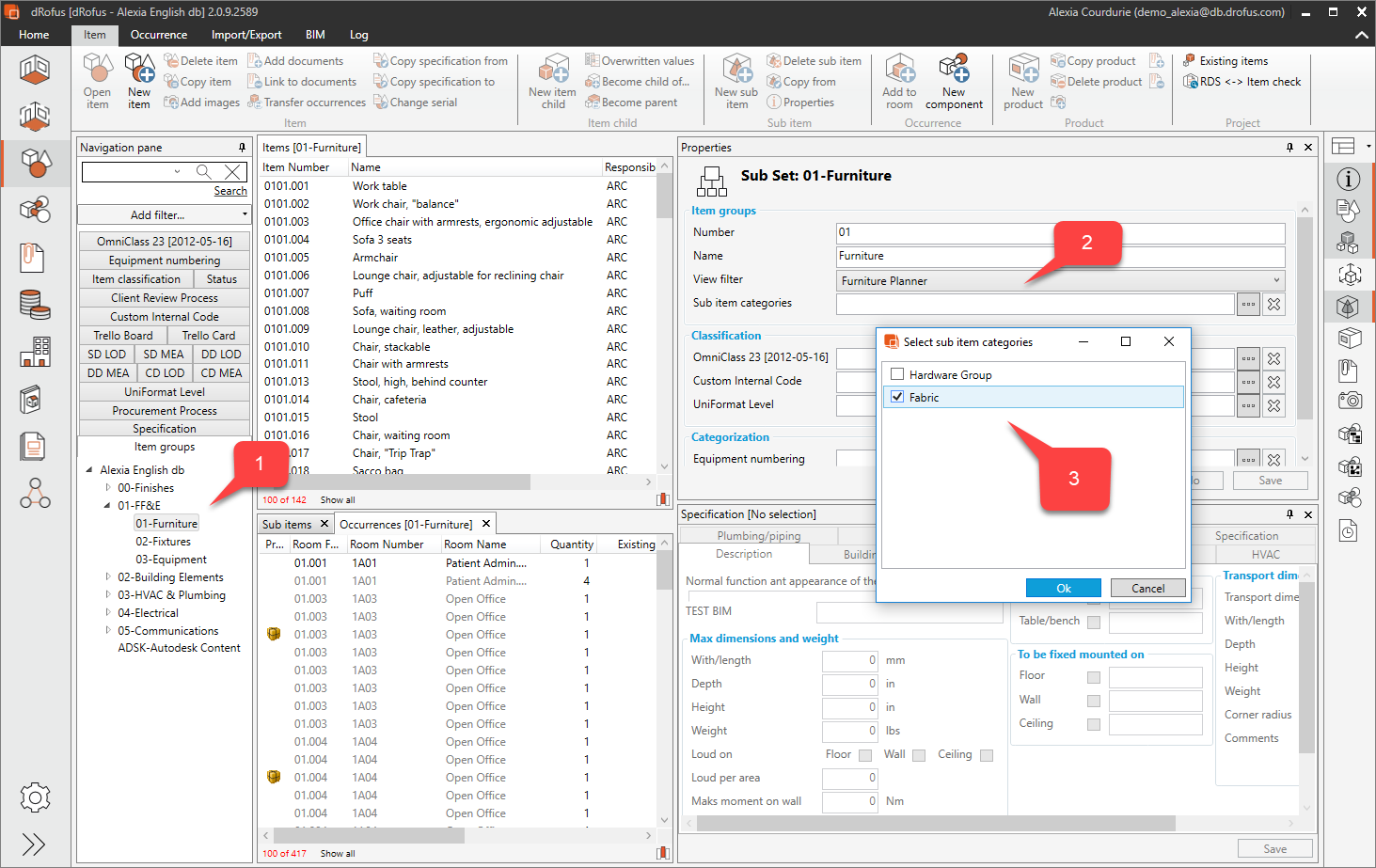Image resolution: width=1376 pixels, height=868 pixels.
Task: Expand the 02-Building Elements tree node
Action: click(108, 577)
